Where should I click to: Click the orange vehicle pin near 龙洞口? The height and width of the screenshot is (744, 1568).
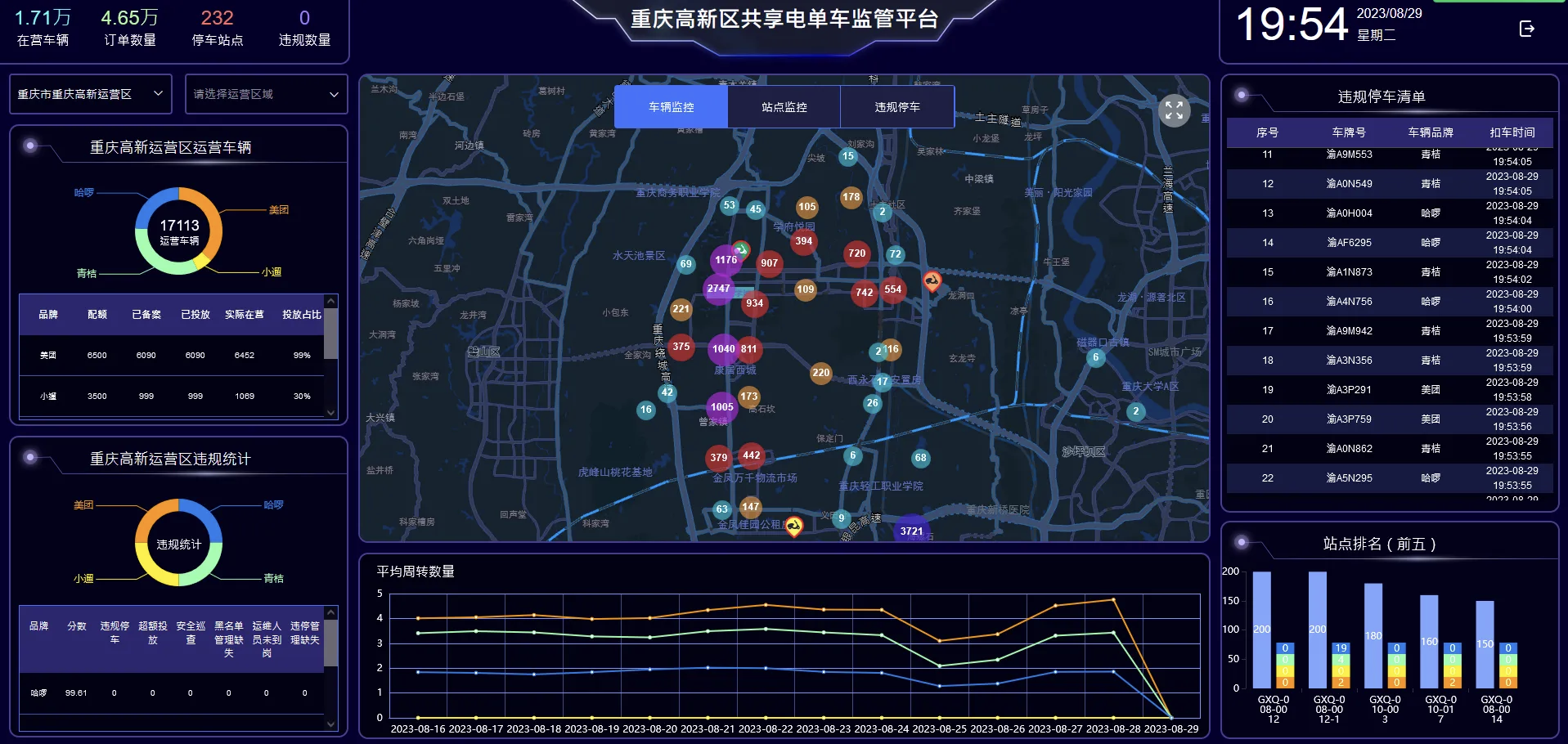coord(932,282)
